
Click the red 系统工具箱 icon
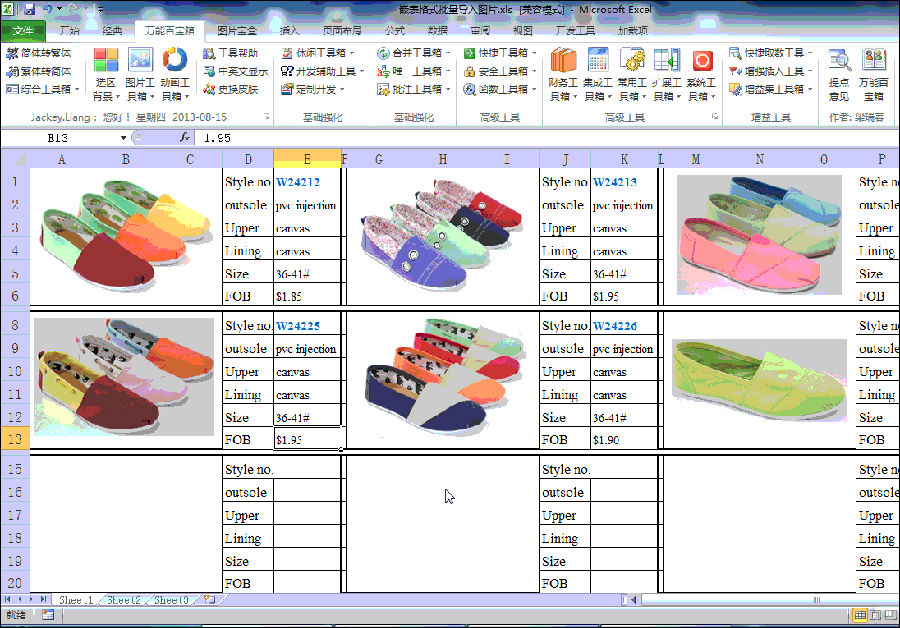pos(702,62)
